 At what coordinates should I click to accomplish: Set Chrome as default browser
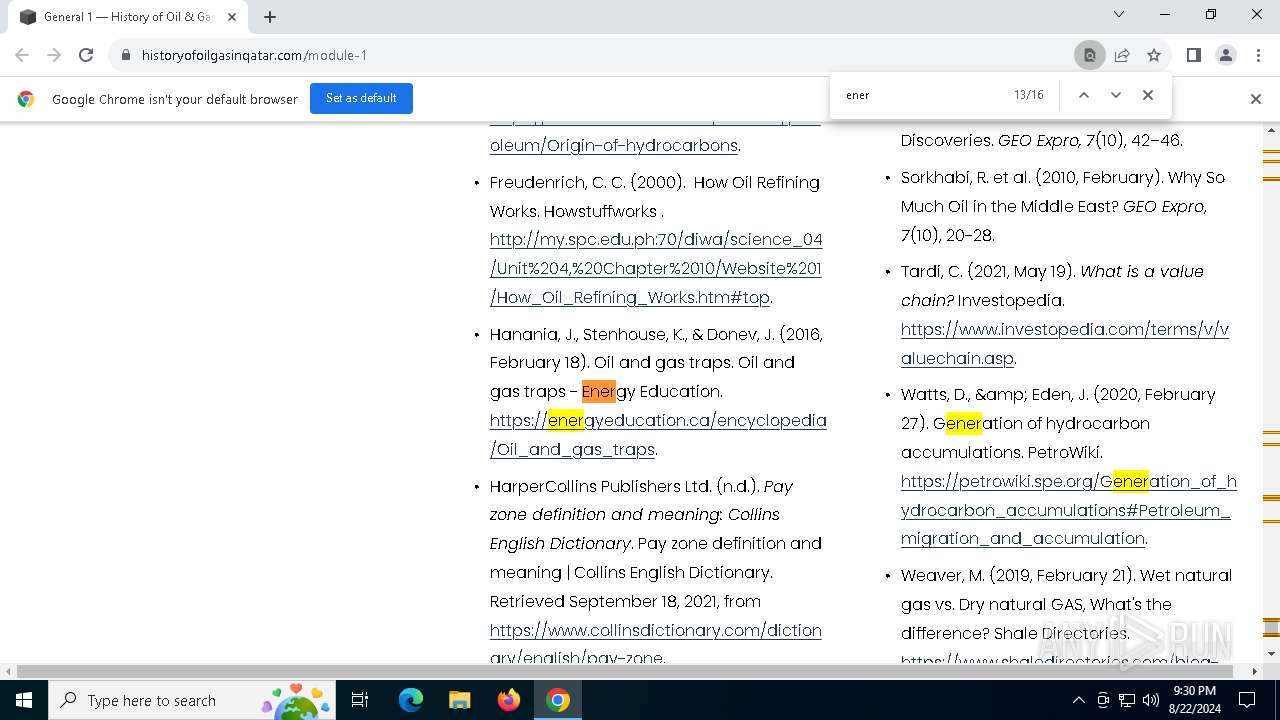(x=361, y=98)
